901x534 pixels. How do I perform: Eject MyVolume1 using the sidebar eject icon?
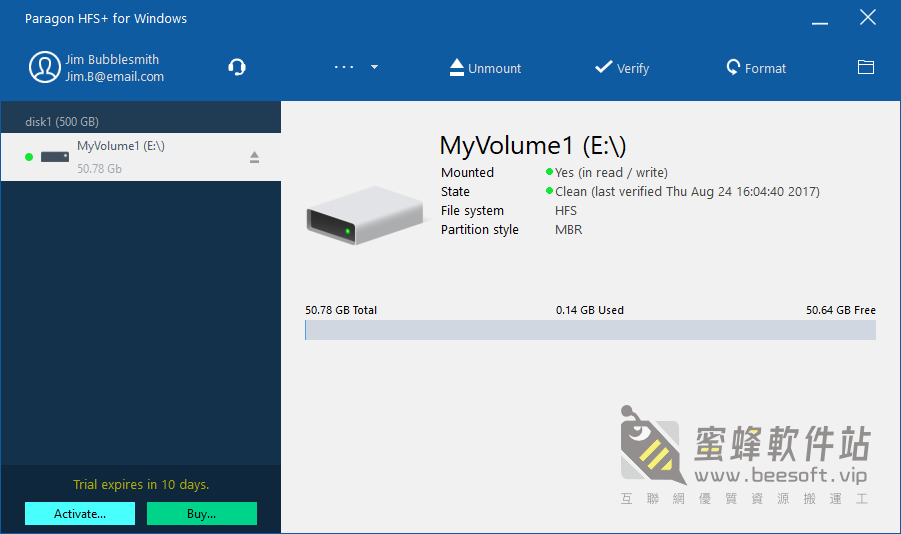[255, 157]
